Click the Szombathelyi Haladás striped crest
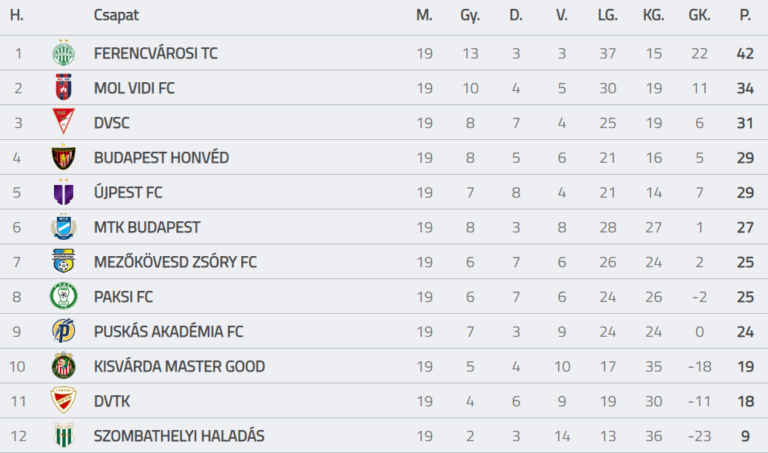This screenshot has width=768, height=453. pyautogui.click(x=64, y=435)
